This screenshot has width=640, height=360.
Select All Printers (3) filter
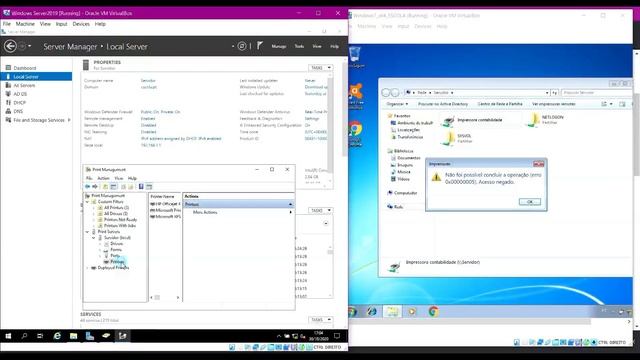pyautogui.click(x=113, y=208)
